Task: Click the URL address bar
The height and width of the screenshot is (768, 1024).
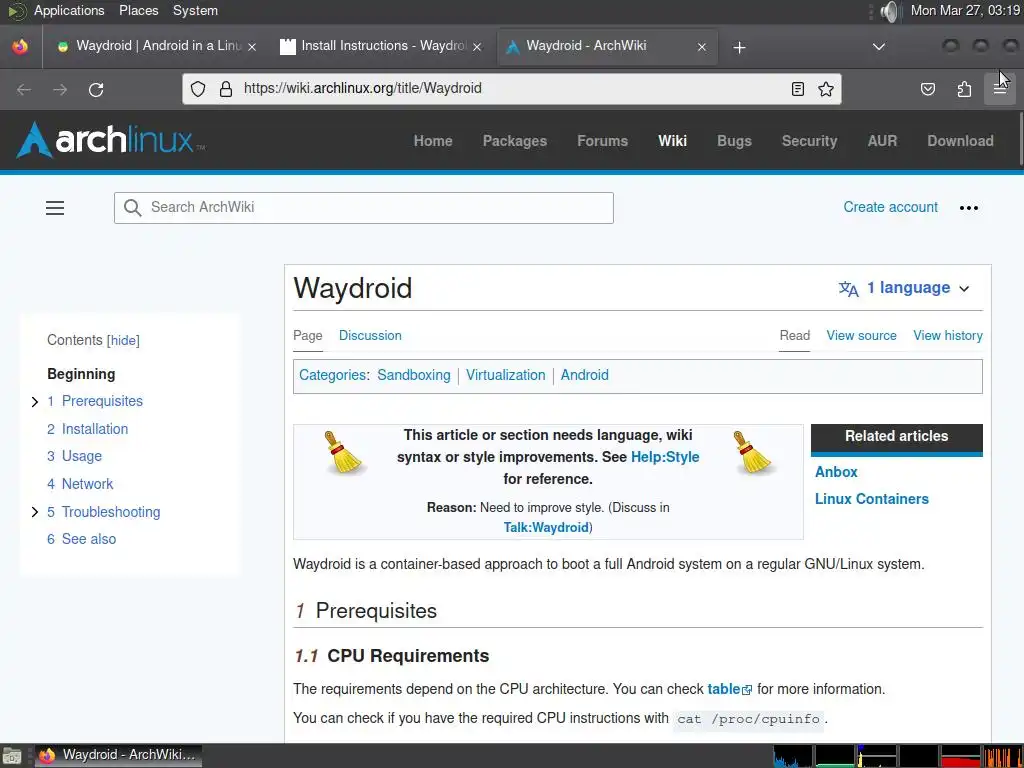Action: click(511, 89)
